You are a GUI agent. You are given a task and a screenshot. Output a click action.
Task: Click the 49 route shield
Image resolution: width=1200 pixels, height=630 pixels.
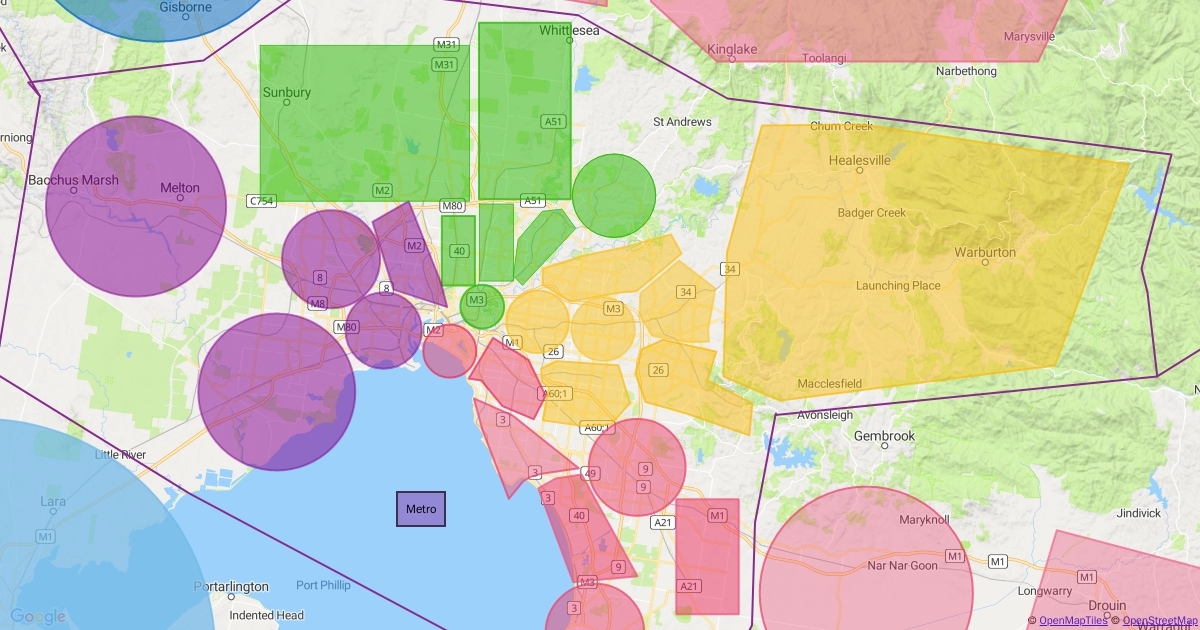[x=591, y=473]
